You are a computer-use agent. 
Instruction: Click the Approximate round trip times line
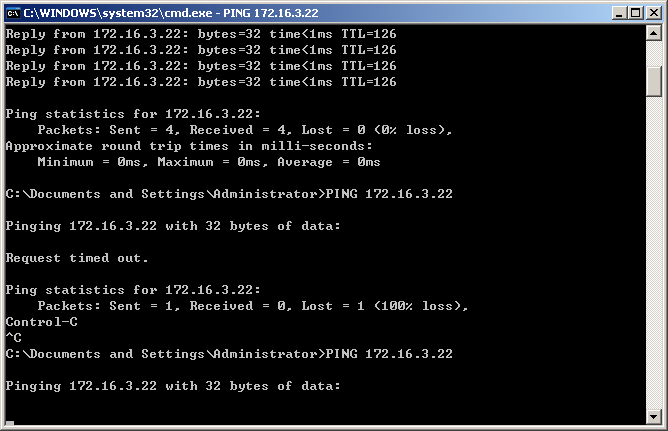point(189,146)
